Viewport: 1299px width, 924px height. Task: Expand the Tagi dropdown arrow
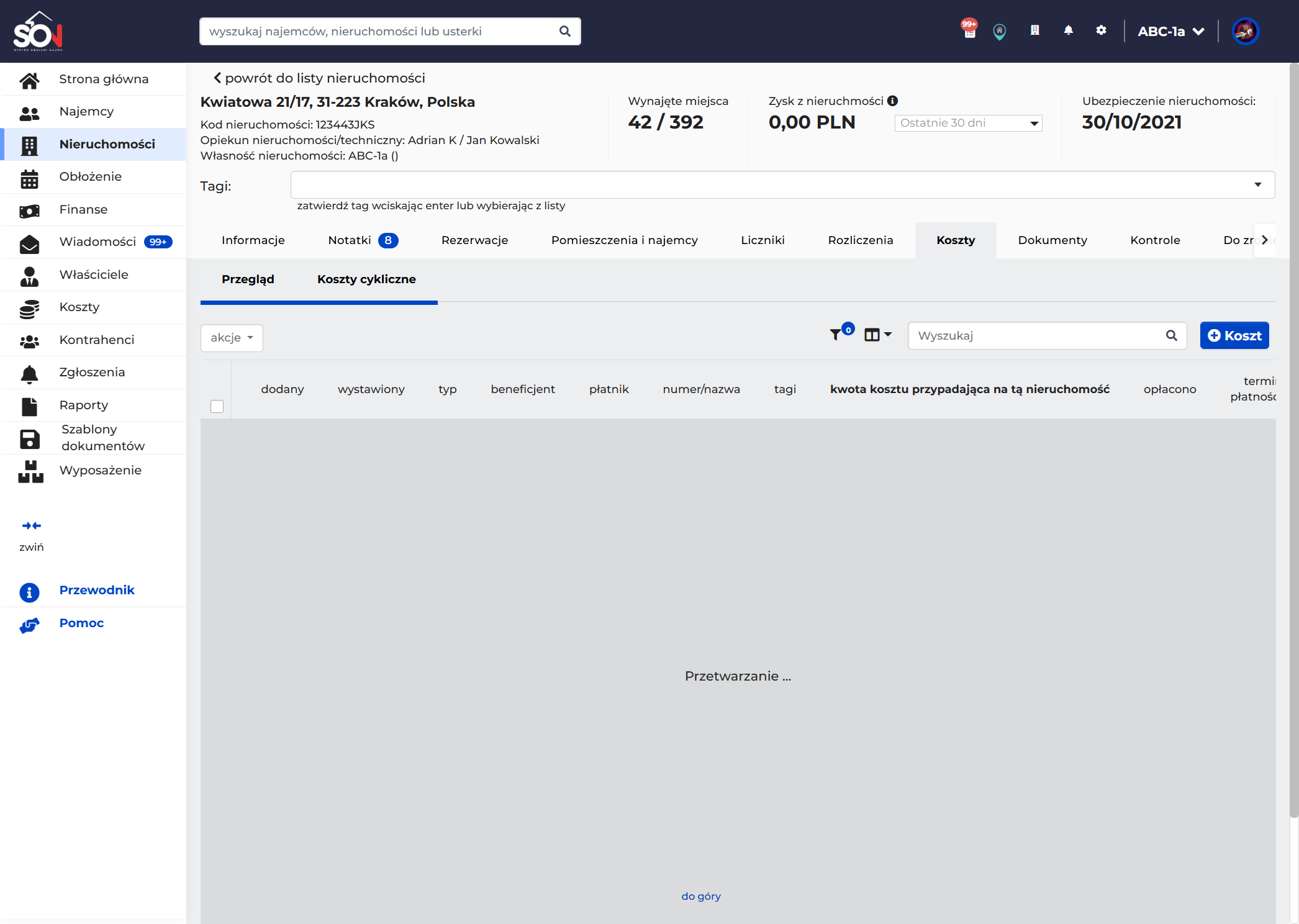point(1257,185)
